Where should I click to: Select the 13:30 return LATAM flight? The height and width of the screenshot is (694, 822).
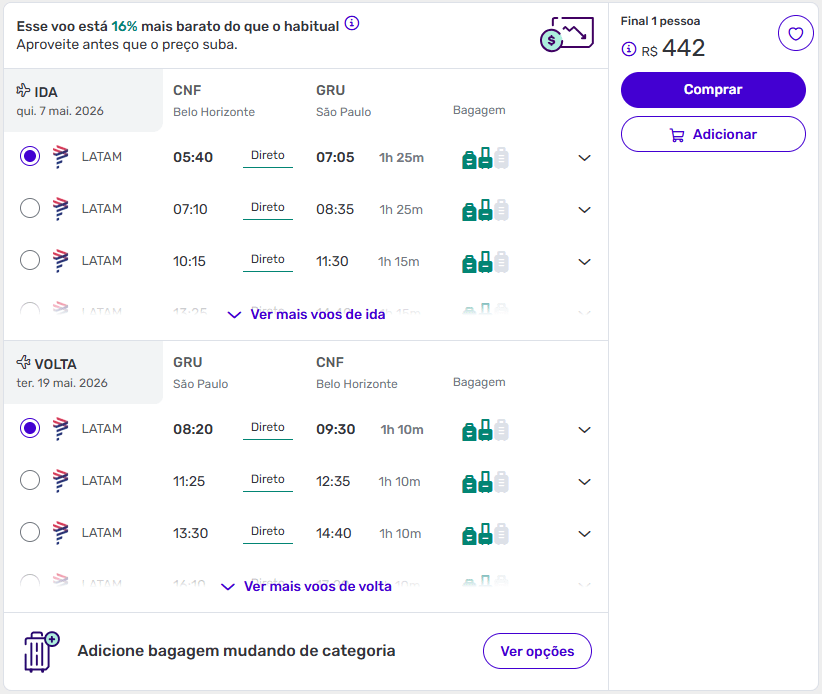click(x=30, y=533)
